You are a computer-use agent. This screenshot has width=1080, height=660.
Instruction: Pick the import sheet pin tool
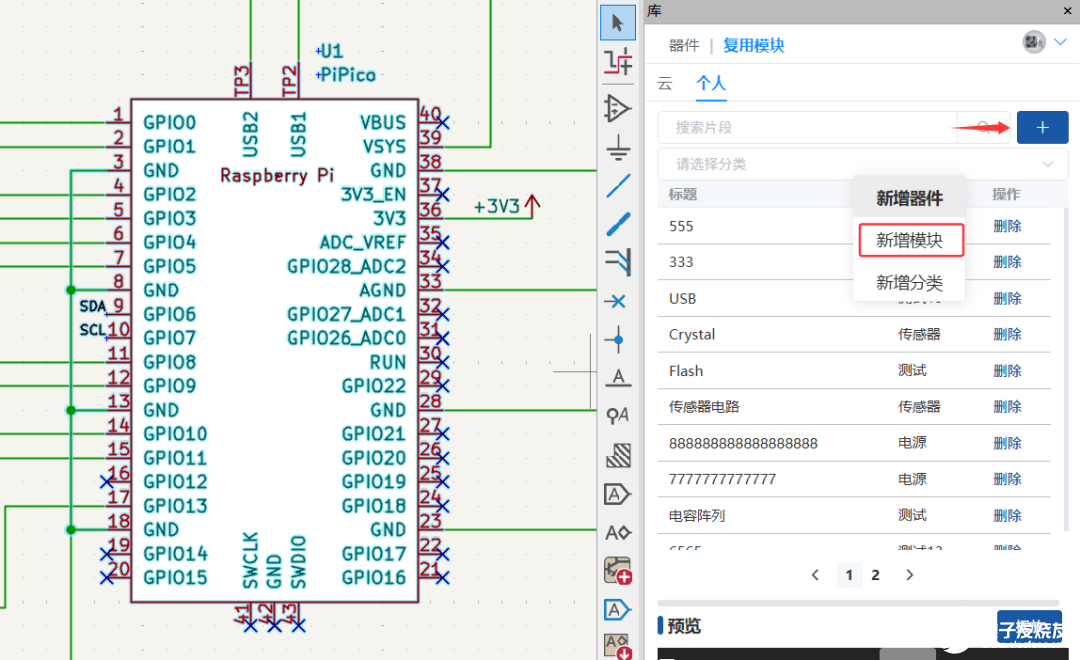point(618,646)
